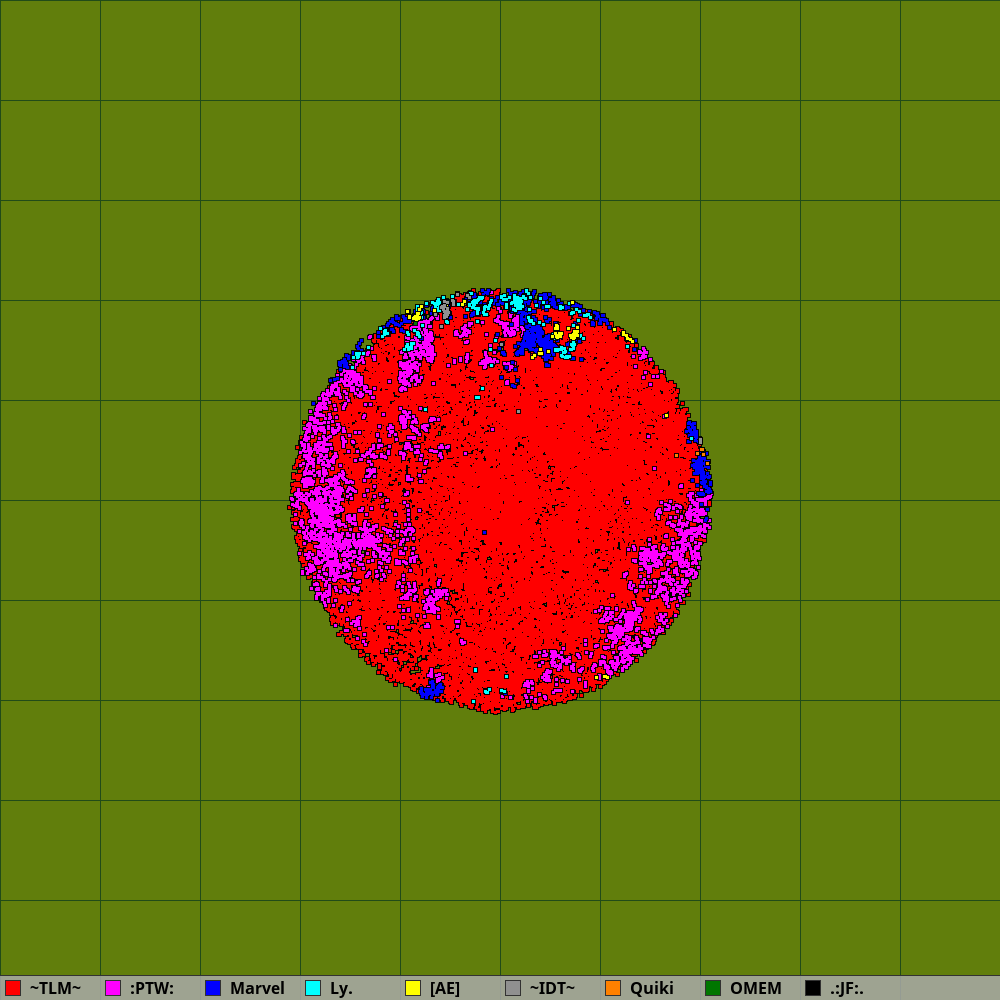Select the .:JF:. legend label
Screen dimensions: 1000x1000
847,988
